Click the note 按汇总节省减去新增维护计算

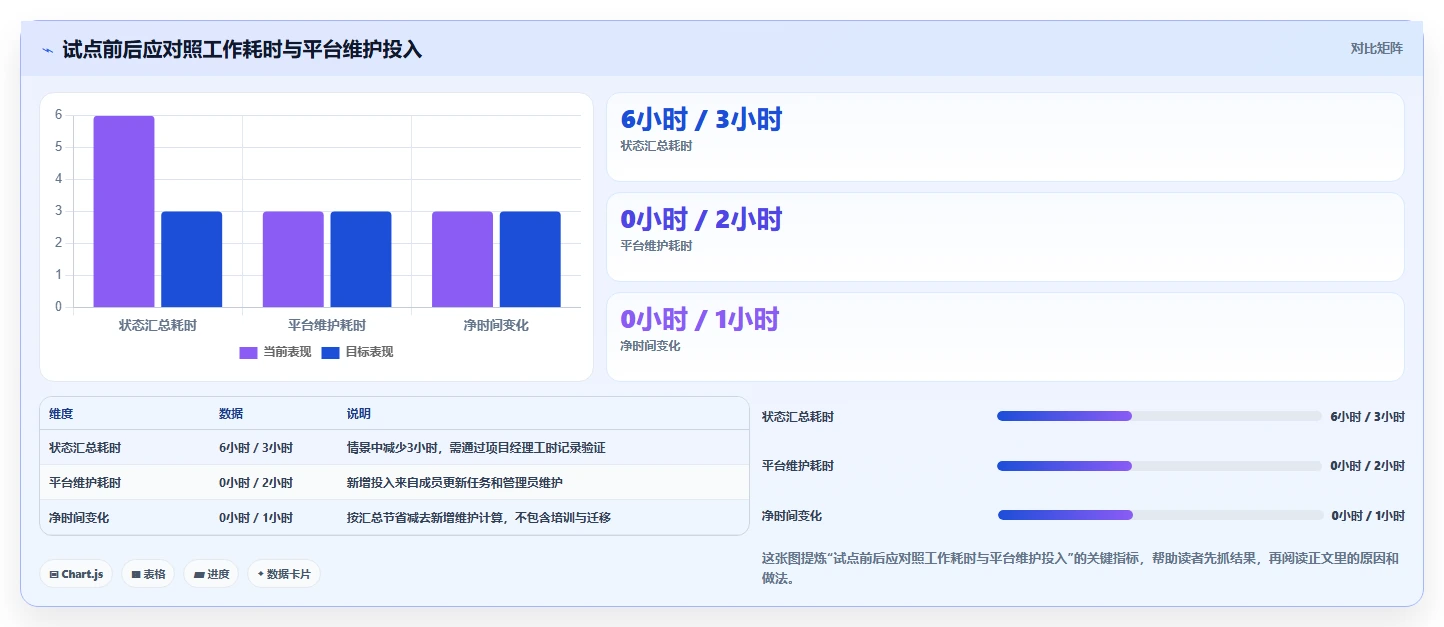point(479,518)
